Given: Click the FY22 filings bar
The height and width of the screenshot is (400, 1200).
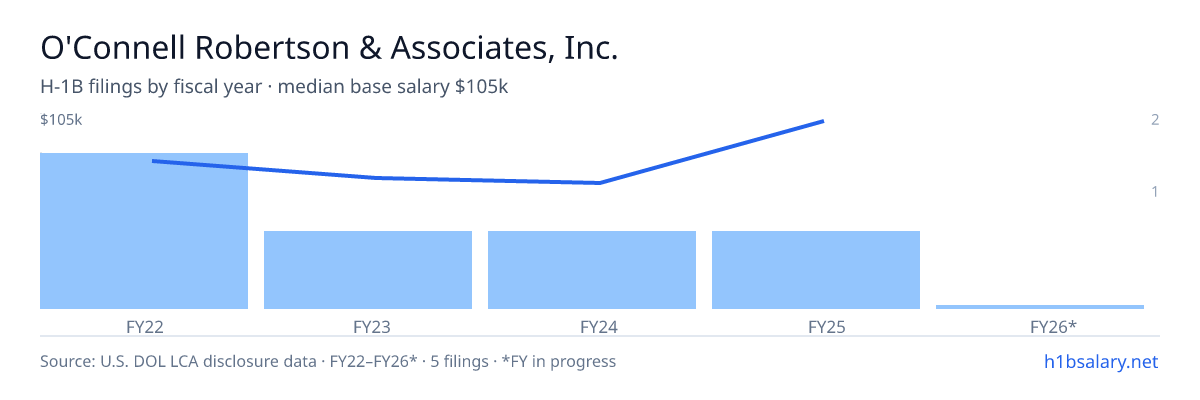Looking at the screenshot, I should point(144,231).
